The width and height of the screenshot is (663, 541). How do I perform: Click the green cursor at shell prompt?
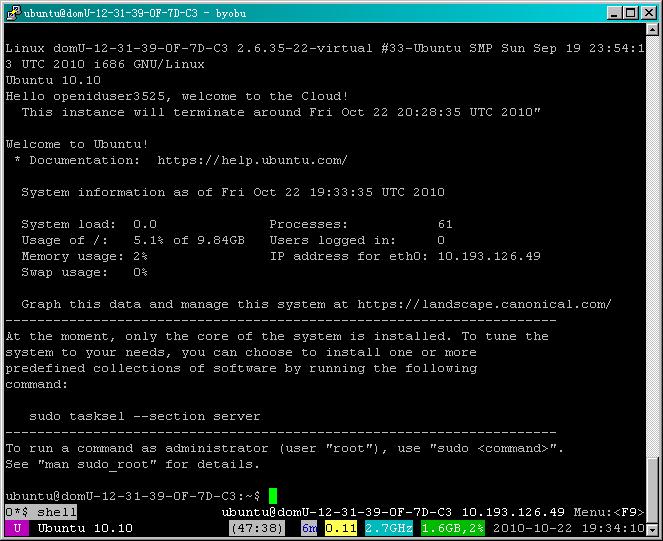click(x=273, y=496)
